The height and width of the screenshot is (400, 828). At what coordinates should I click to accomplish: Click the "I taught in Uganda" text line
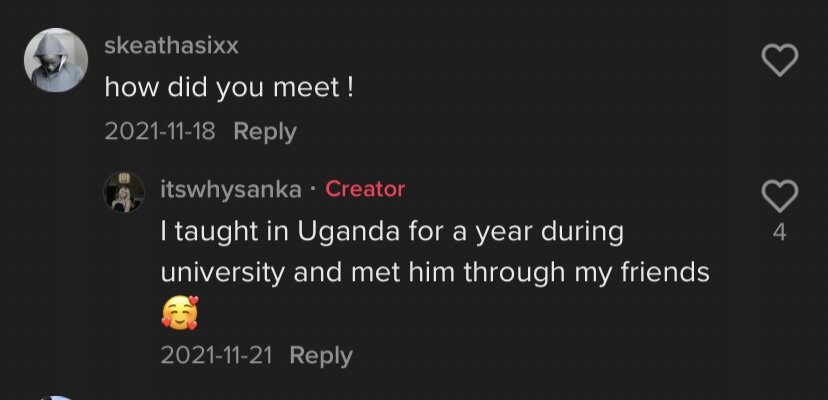point(392,231)
